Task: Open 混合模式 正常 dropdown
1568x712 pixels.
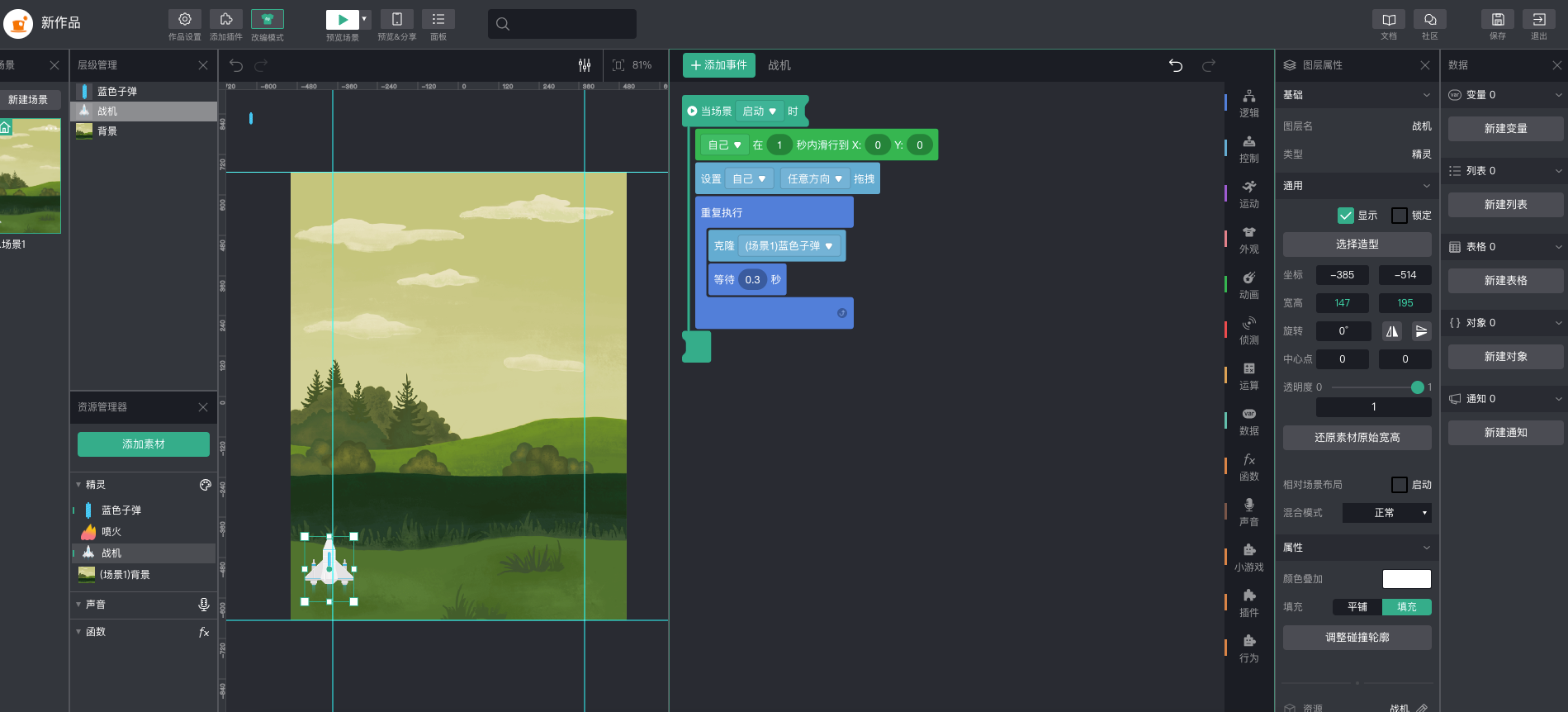Action: 1387,513
